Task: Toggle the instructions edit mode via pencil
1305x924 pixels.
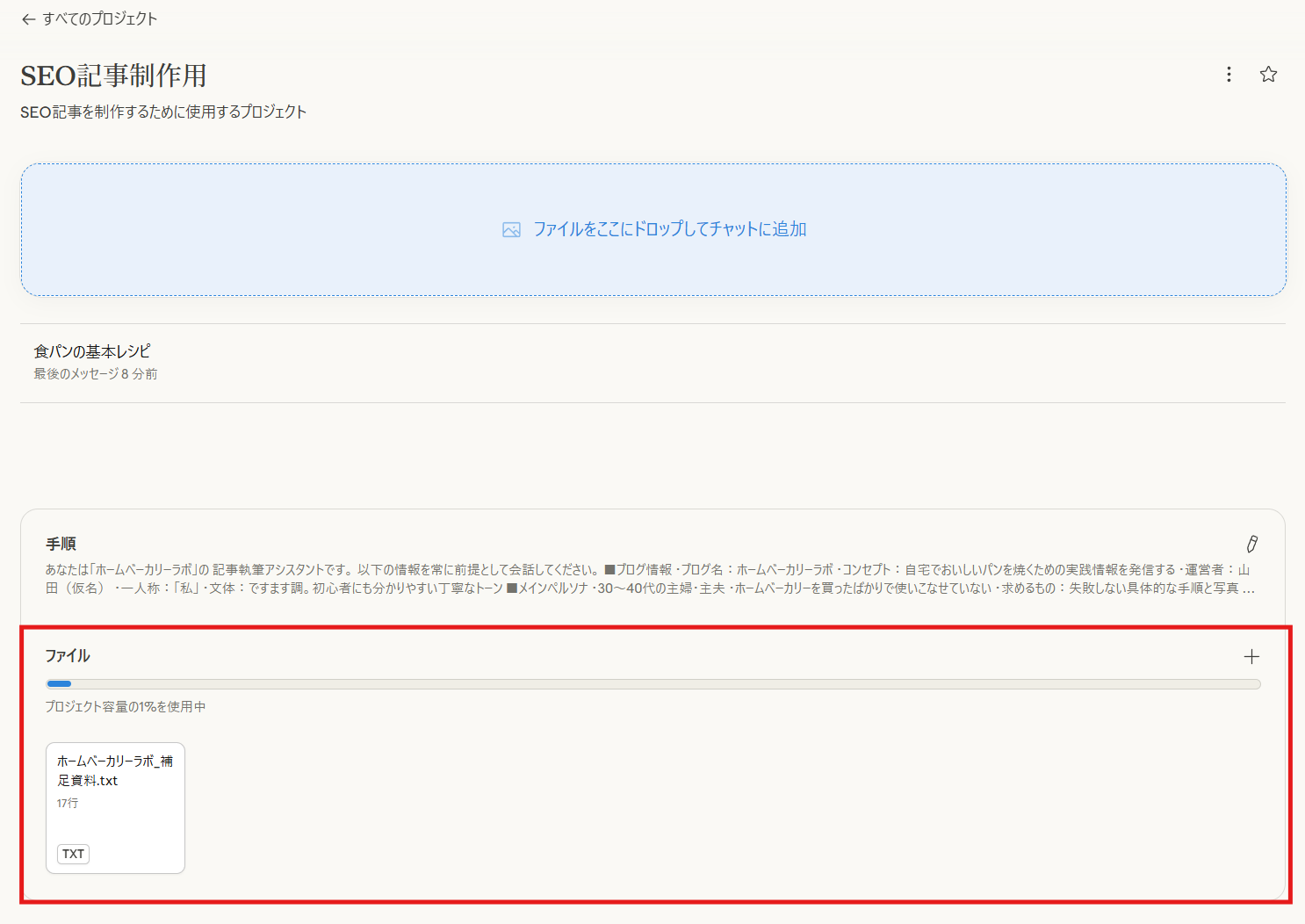Action: 1251,544
